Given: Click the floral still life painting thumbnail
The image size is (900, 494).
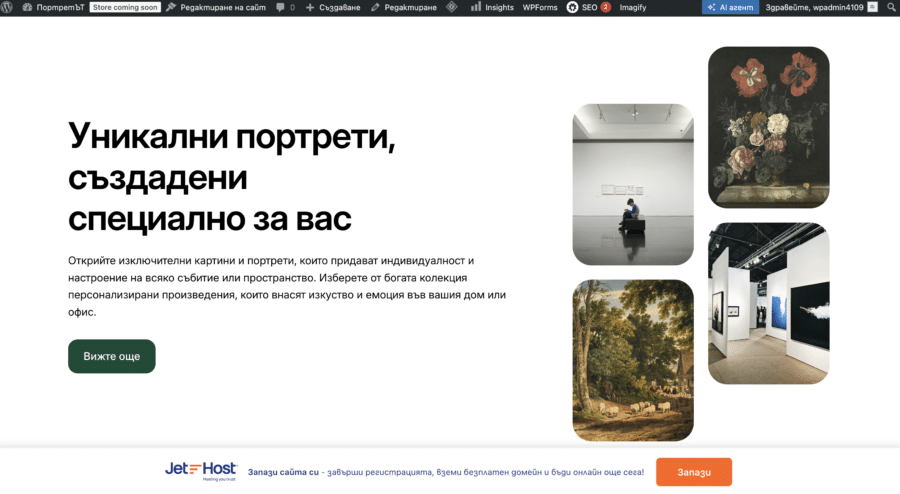Looking at the screenshot, I should pyautogui.click(x=768, y=127).
